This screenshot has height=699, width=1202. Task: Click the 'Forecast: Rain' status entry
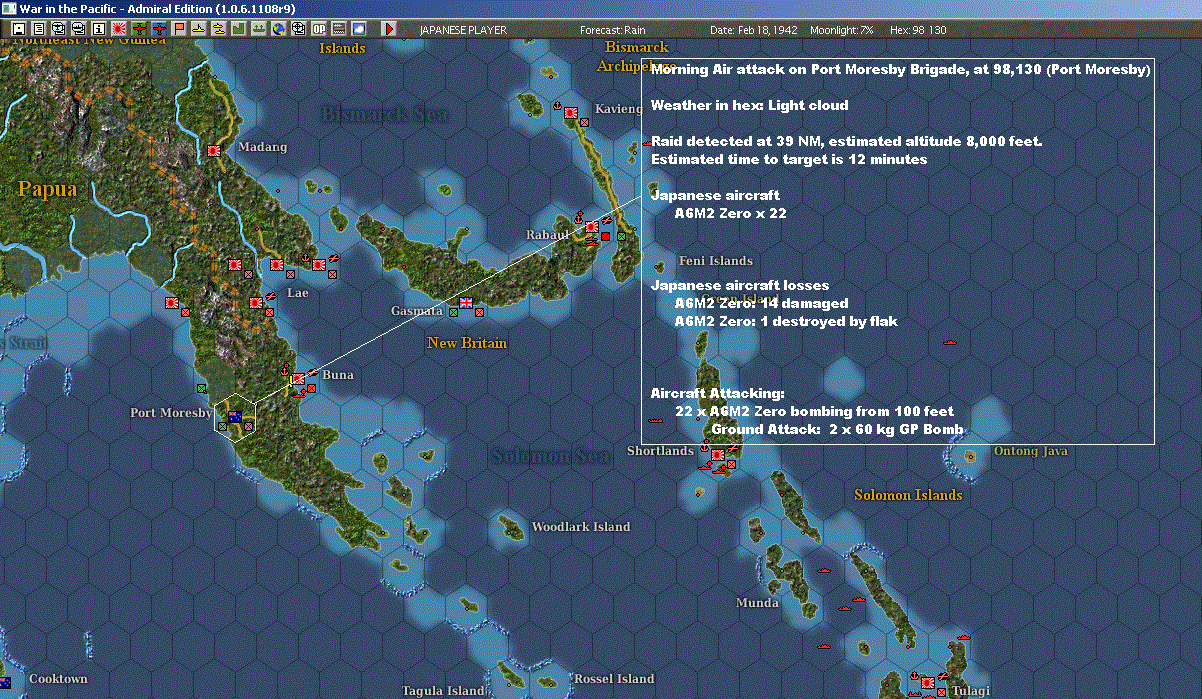point(613,30)
